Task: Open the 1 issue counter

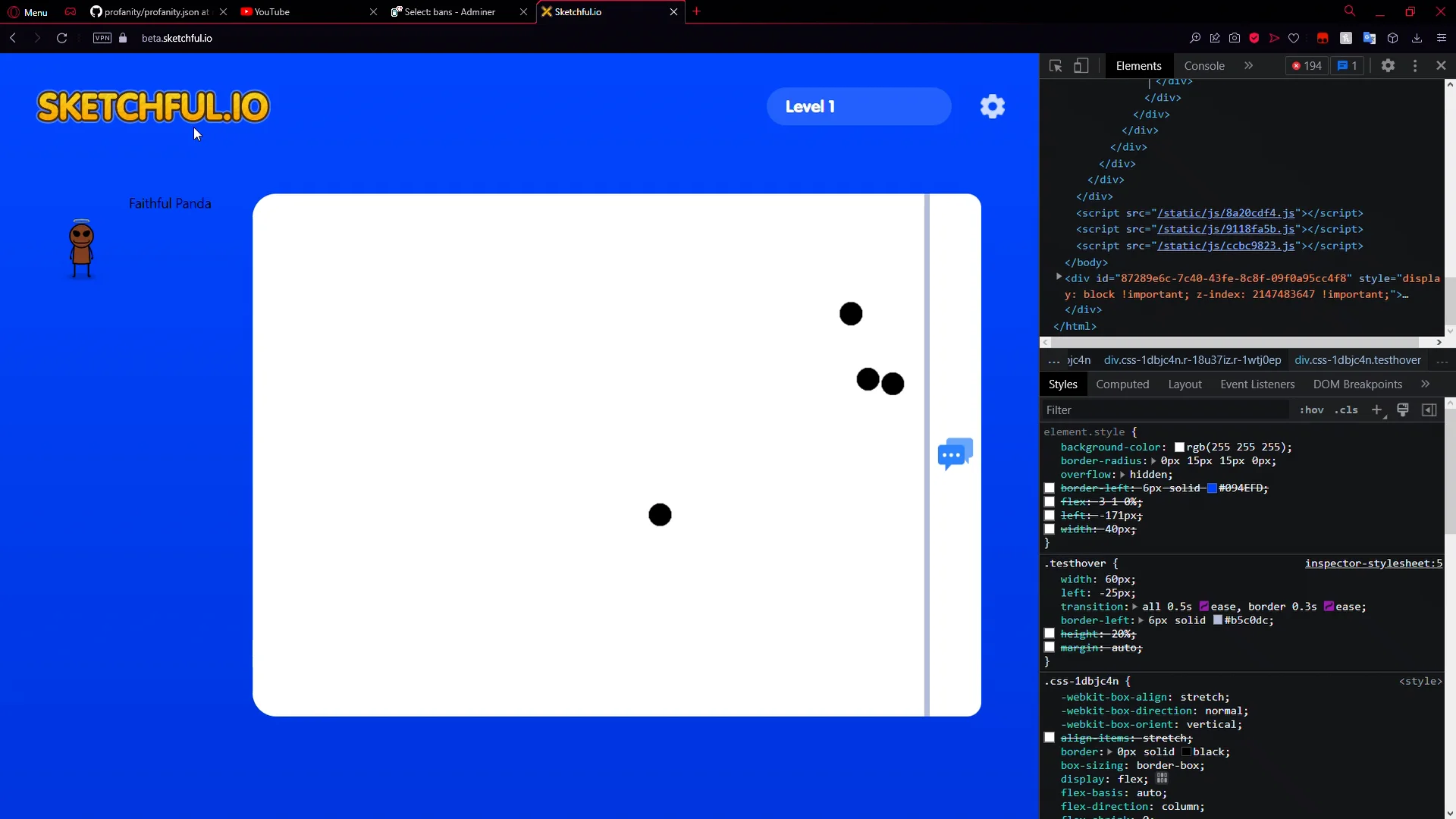Action: (1347, 66)
